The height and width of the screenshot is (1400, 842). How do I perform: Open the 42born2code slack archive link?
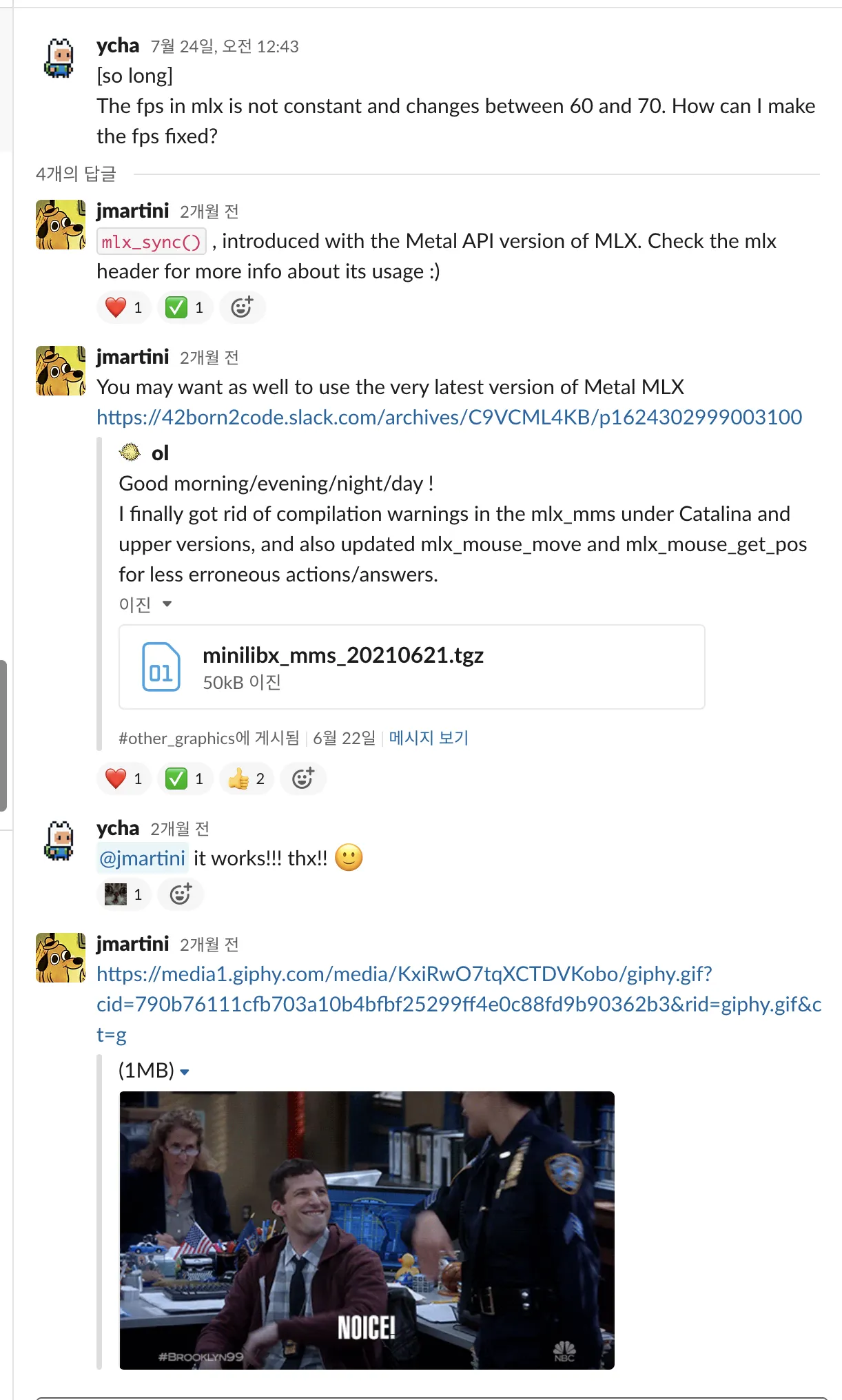(449, 418)
